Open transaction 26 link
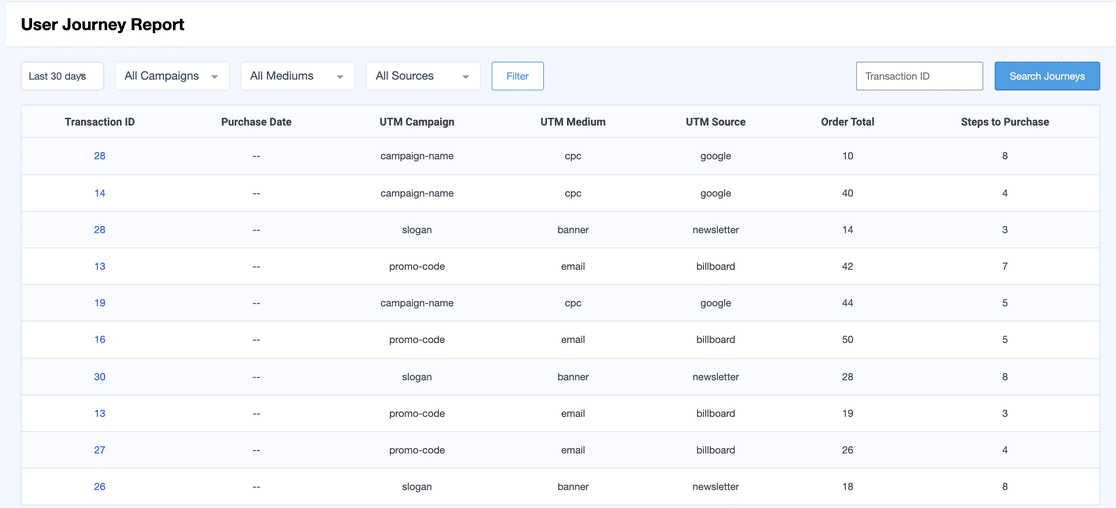This screenshot has height=508, width=1116. [x=100, y=487]
